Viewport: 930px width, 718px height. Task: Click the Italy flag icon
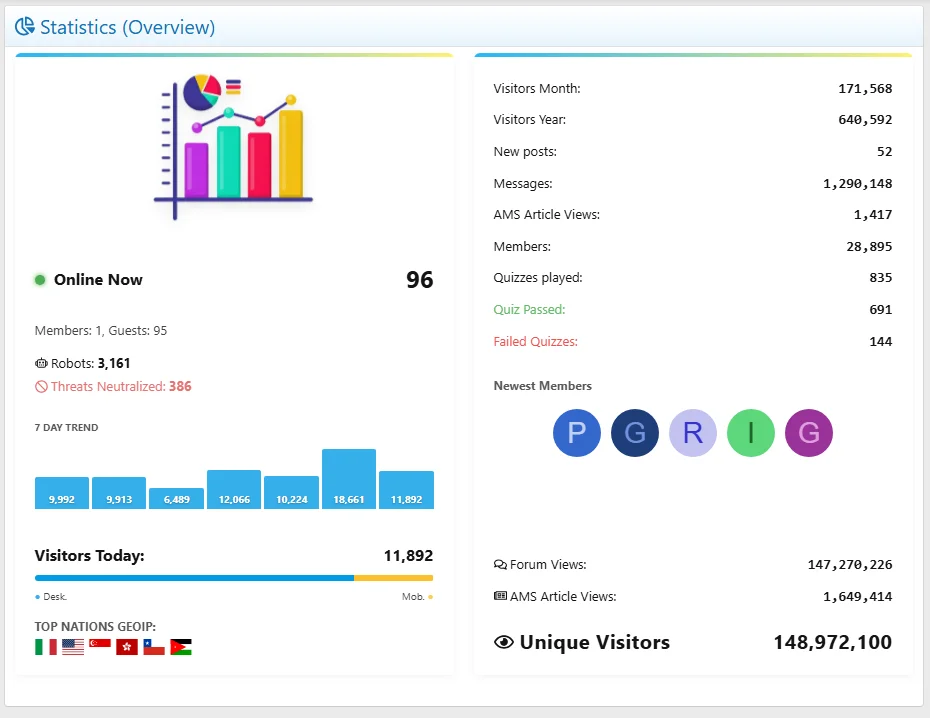(46, 647)
